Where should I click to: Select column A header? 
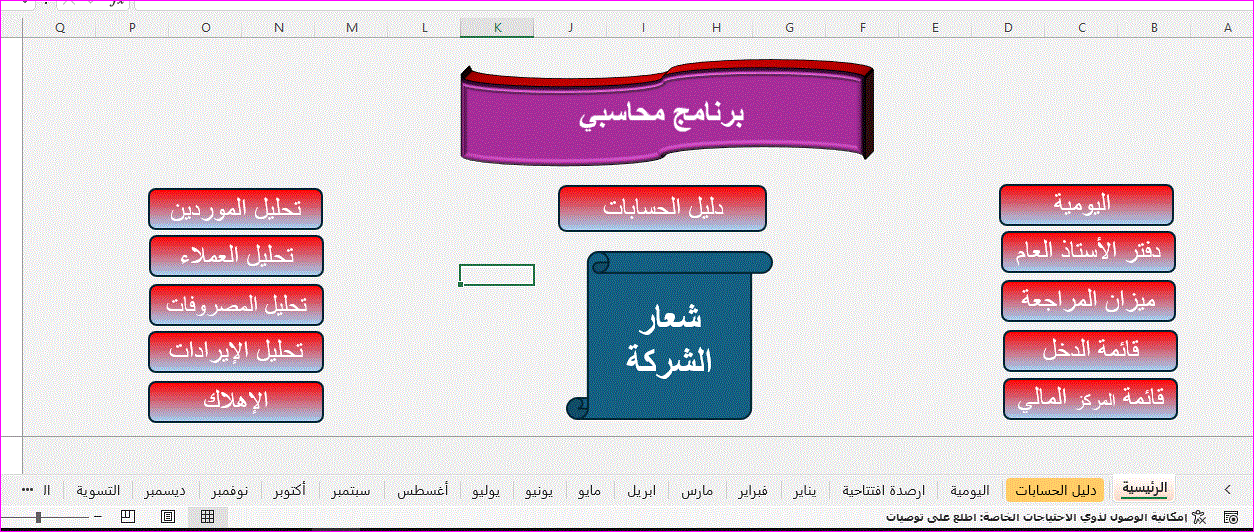point(1228,29)
